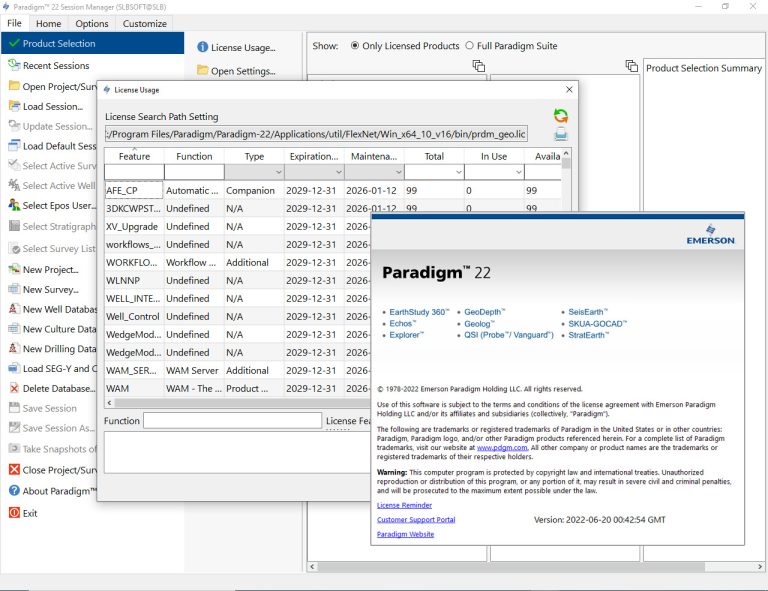
Task: Select Product Selection in sidebar
Action: (93, 43)
